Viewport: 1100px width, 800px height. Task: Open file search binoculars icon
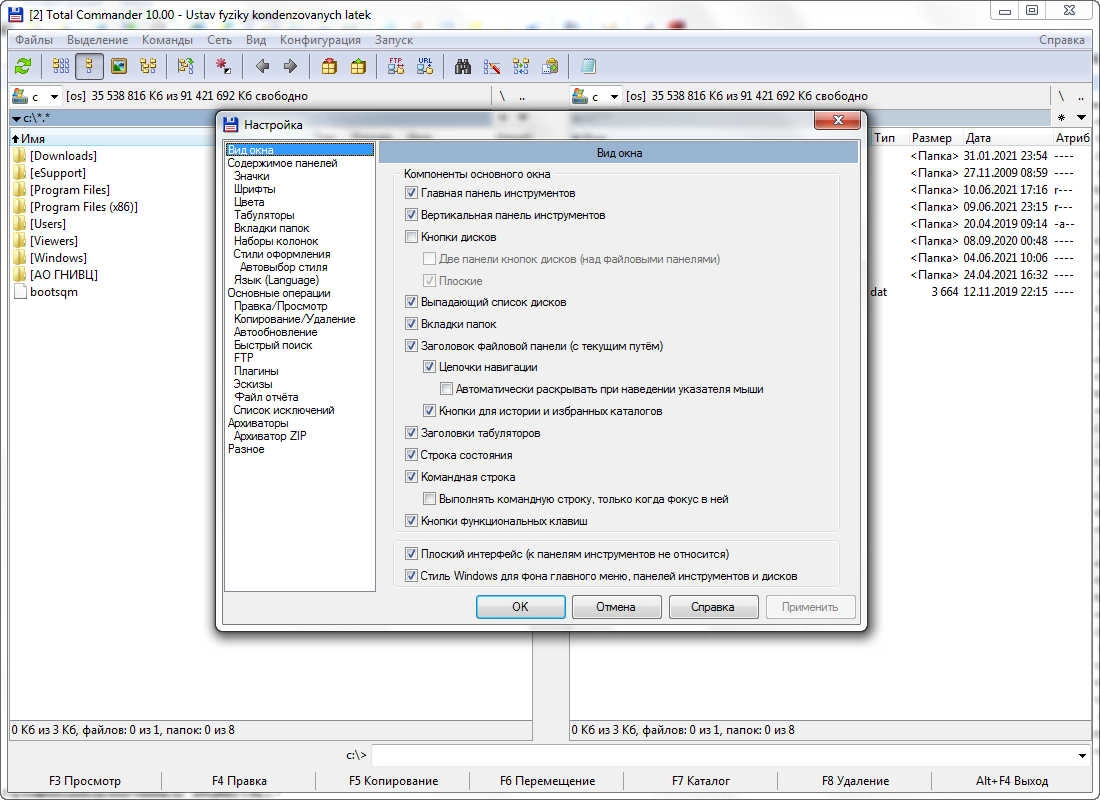tap(463, 67)
